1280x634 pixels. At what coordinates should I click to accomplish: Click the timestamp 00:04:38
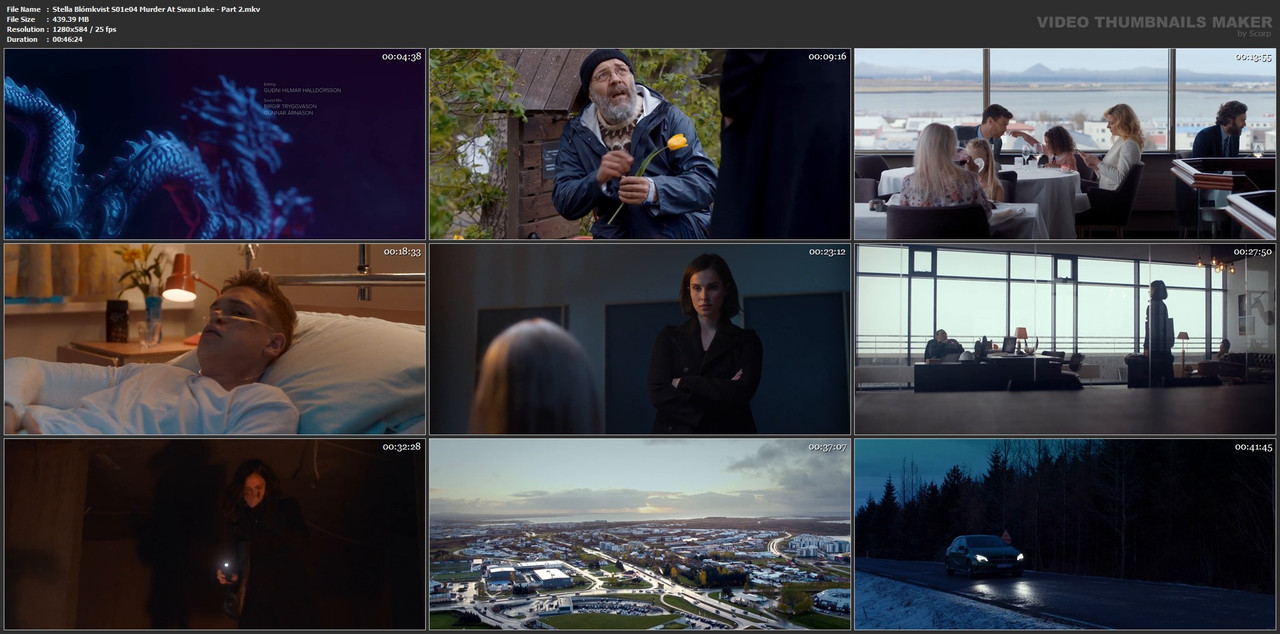click(x=401, y=57)
